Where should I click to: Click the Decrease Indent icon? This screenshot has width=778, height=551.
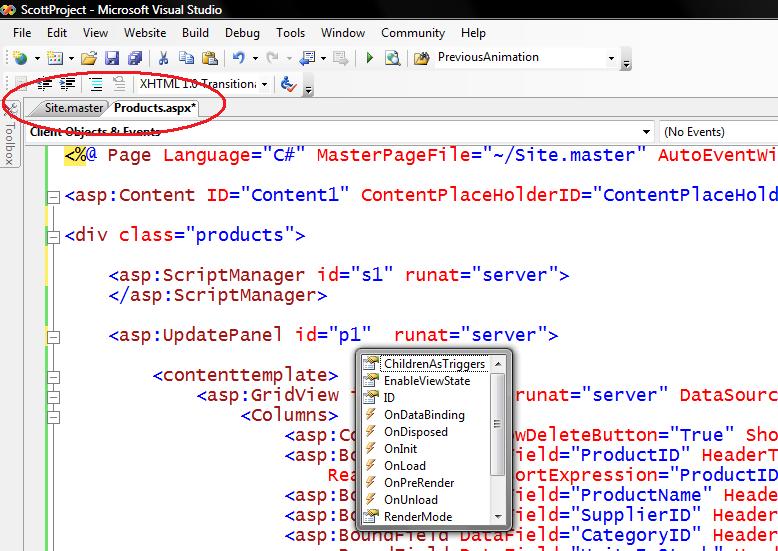[x=45, y=84]
